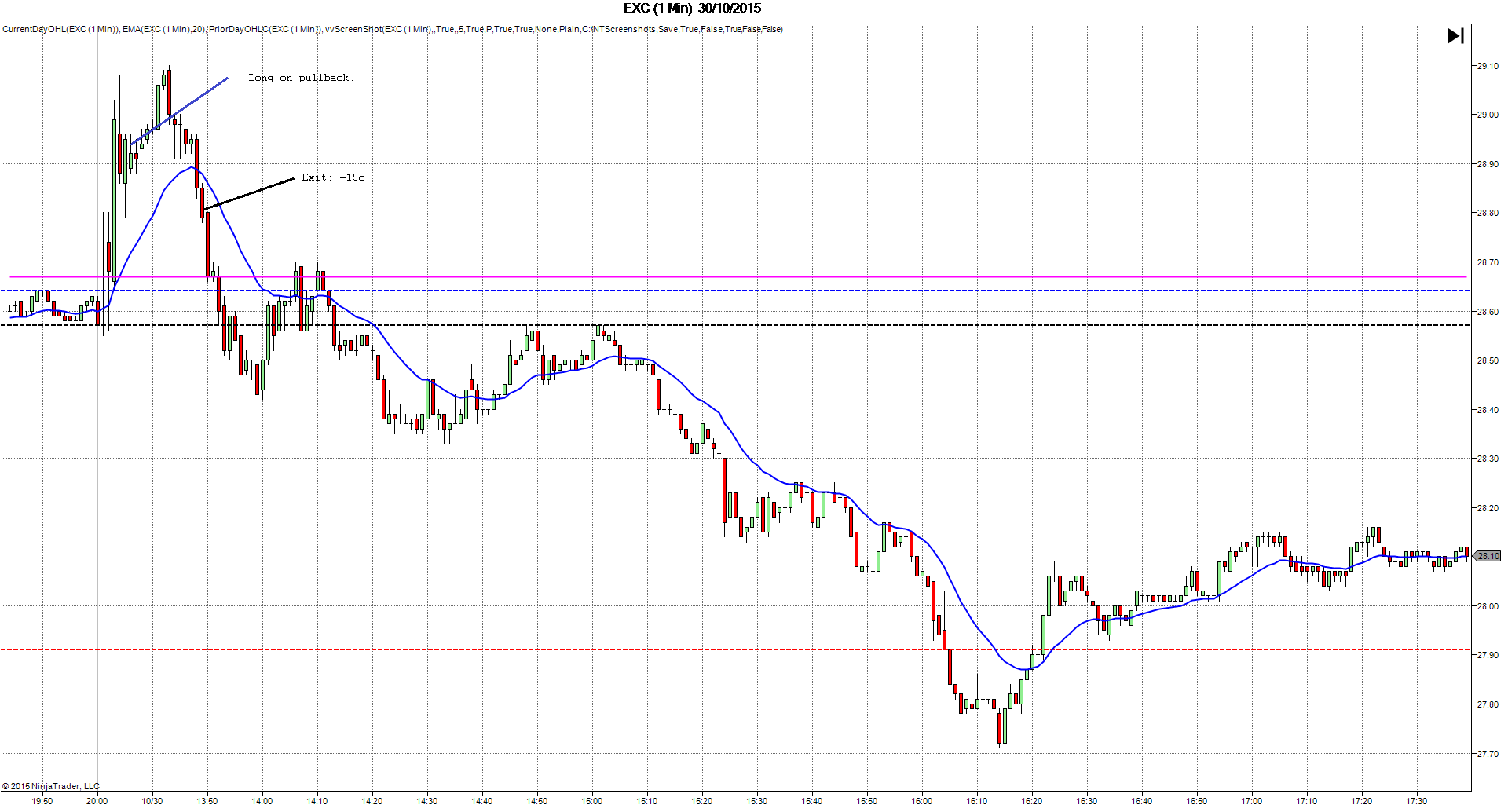Click the 10/30 date axis label

152,801
